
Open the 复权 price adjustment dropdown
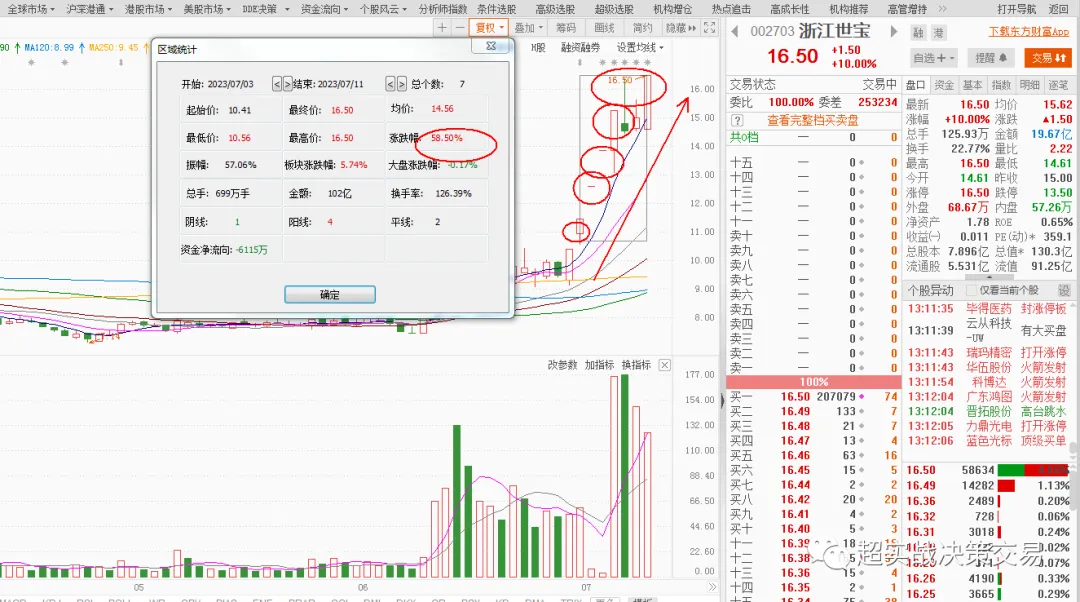coord(489,28)
